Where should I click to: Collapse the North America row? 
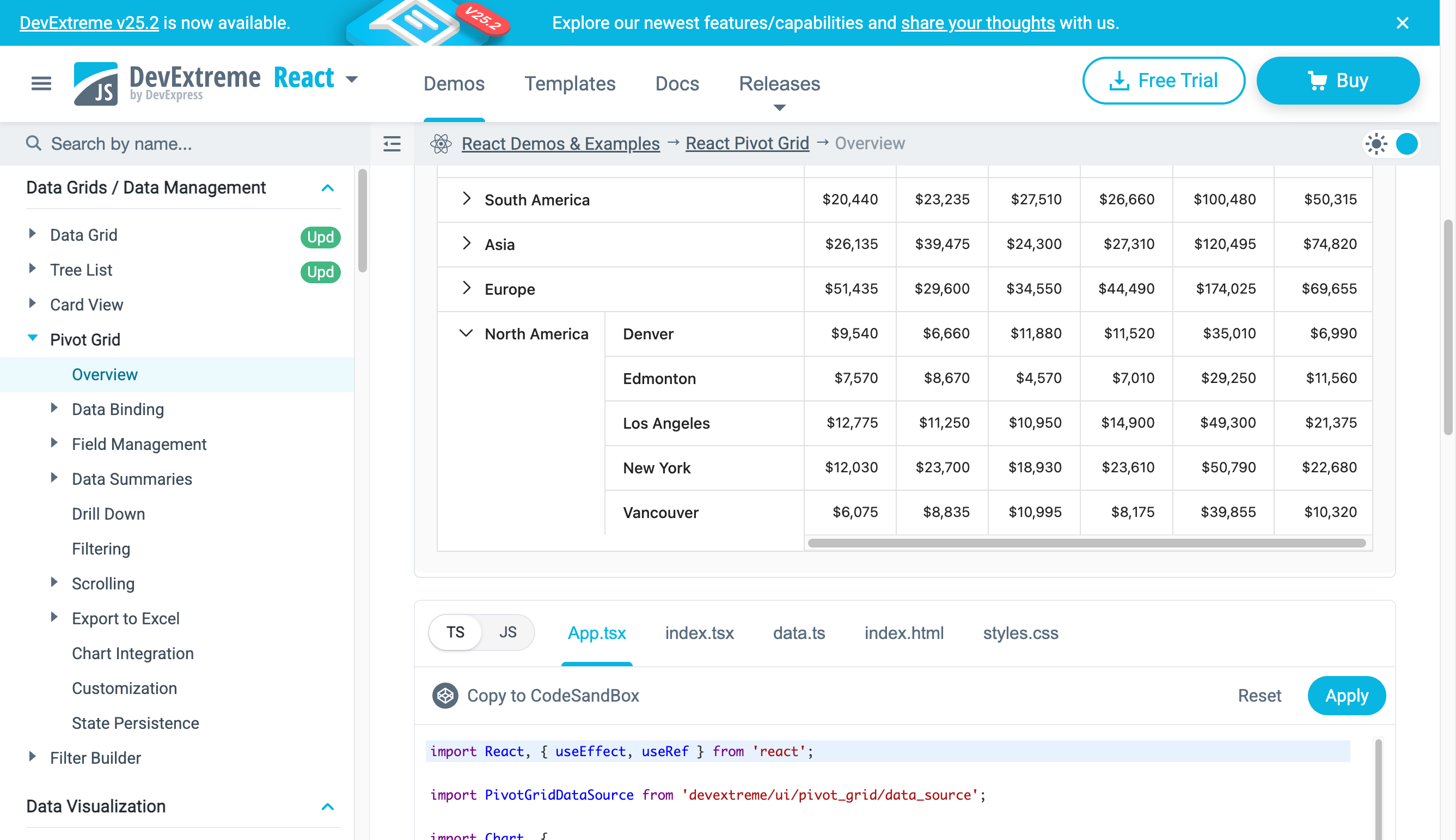466,333
